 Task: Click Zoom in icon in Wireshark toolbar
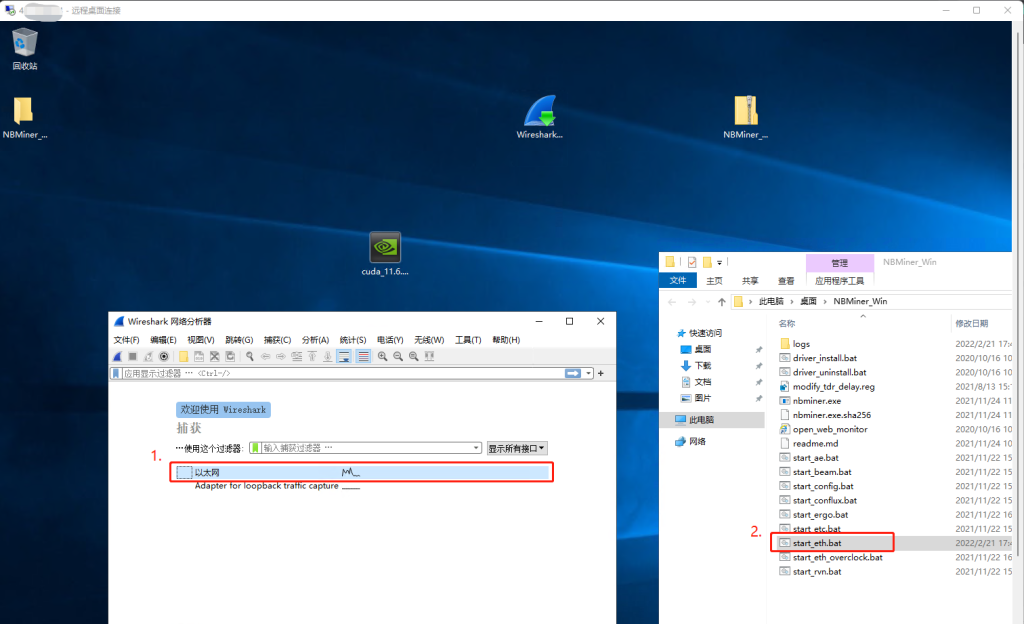click(x=383, y=356)
